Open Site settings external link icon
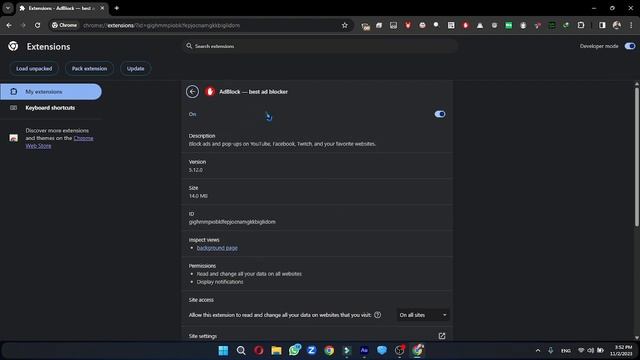640x360 pixels. (x=442, y=336)
